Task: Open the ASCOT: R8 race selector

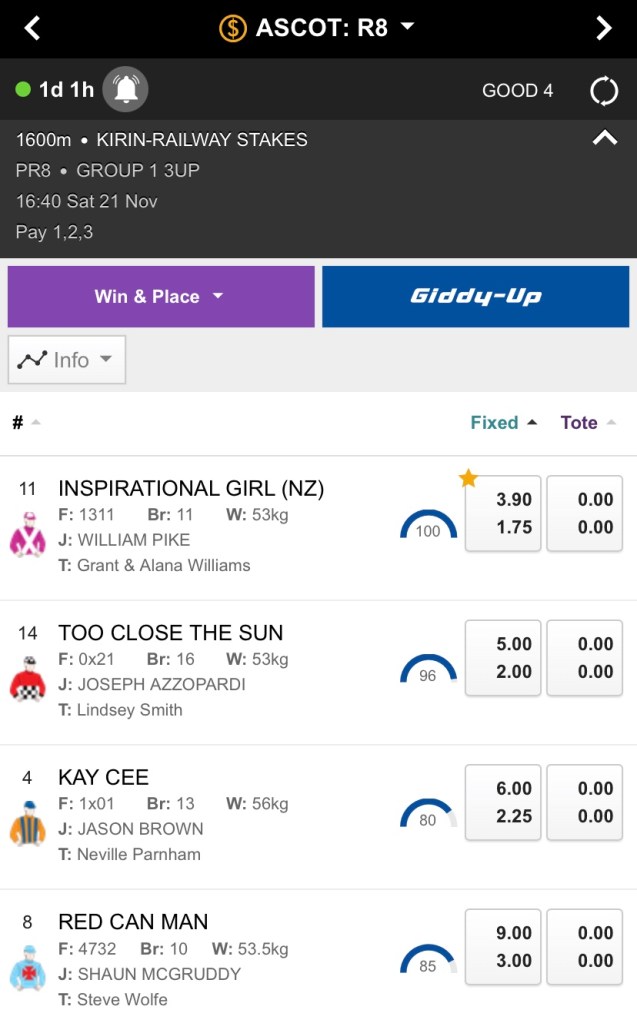Action: pyautogui.click(x=318, y=28)
